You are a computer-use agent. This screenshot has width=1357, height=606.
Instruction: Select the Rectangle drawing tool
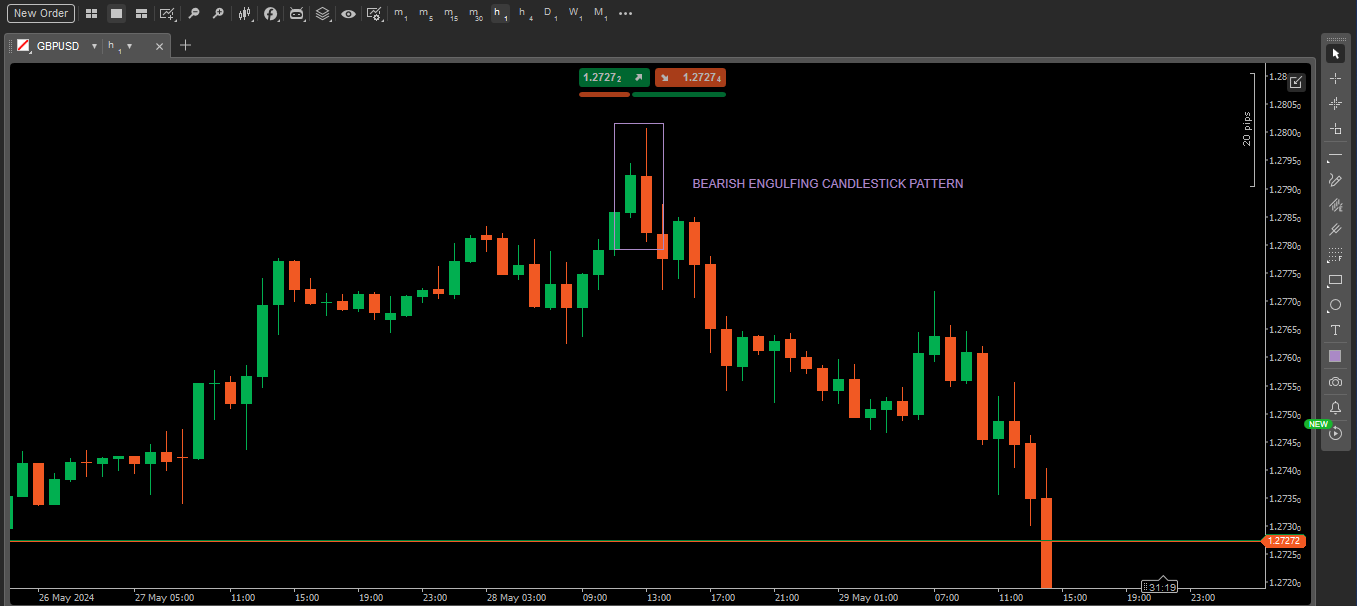tap(1335, 281)
